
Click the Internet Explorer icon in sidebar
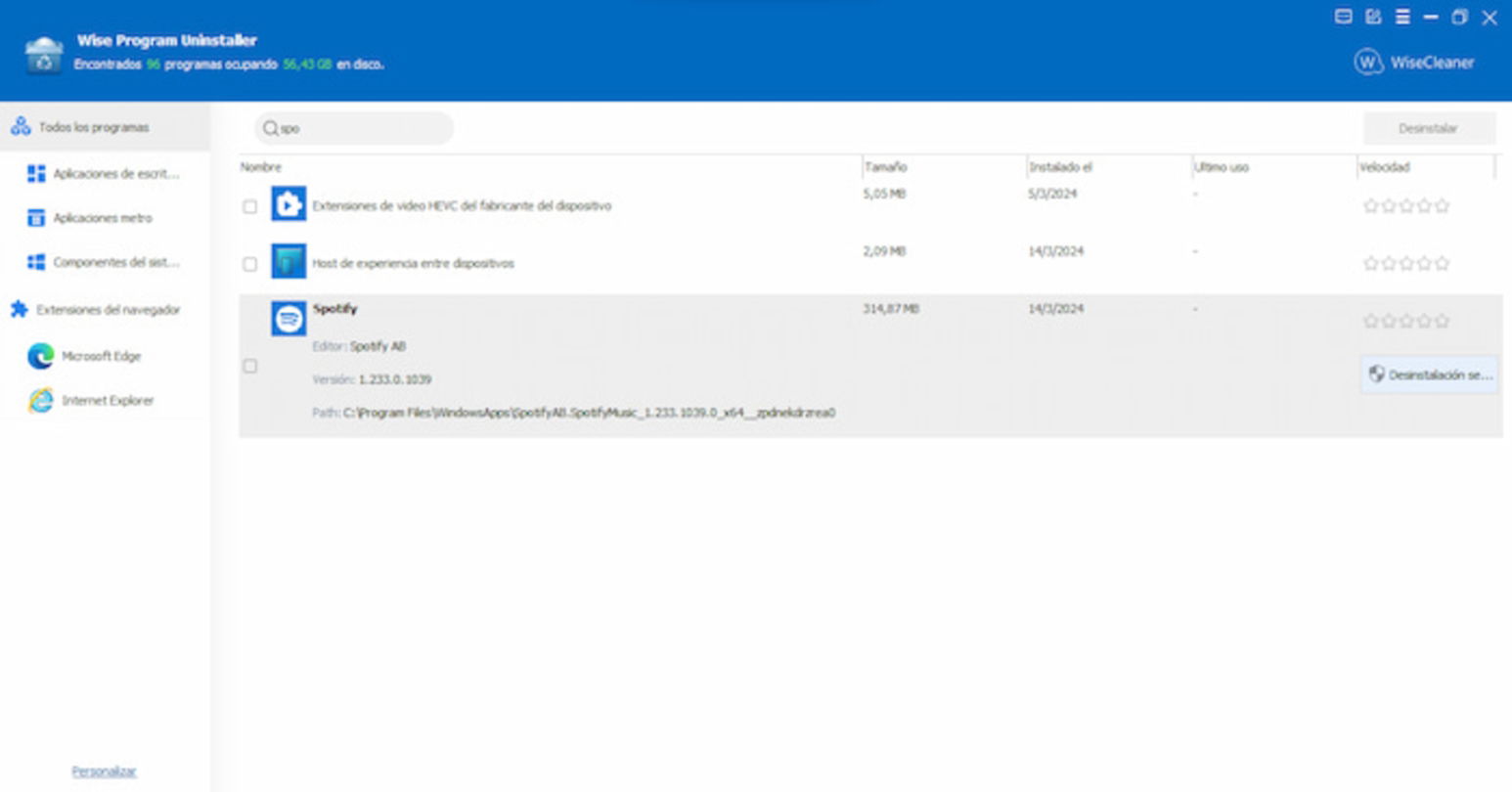(40, 400)
